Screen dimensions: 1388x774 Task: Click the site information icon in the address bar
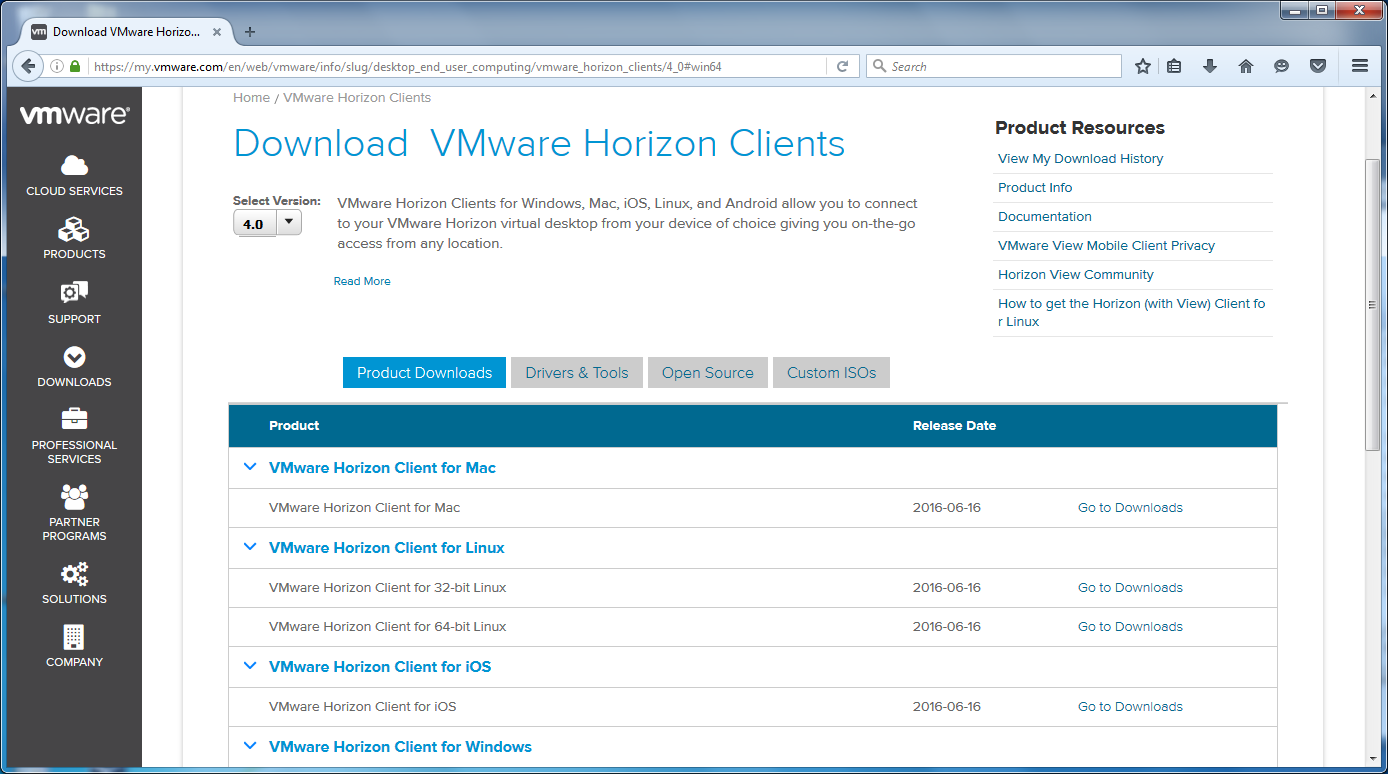57,67
